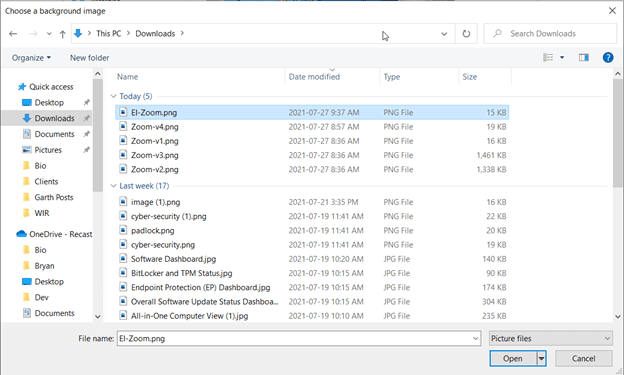Open the Bryan folder under OneDrive
The height and width of the screenshot is (375, 624).
tap(44, 266)
